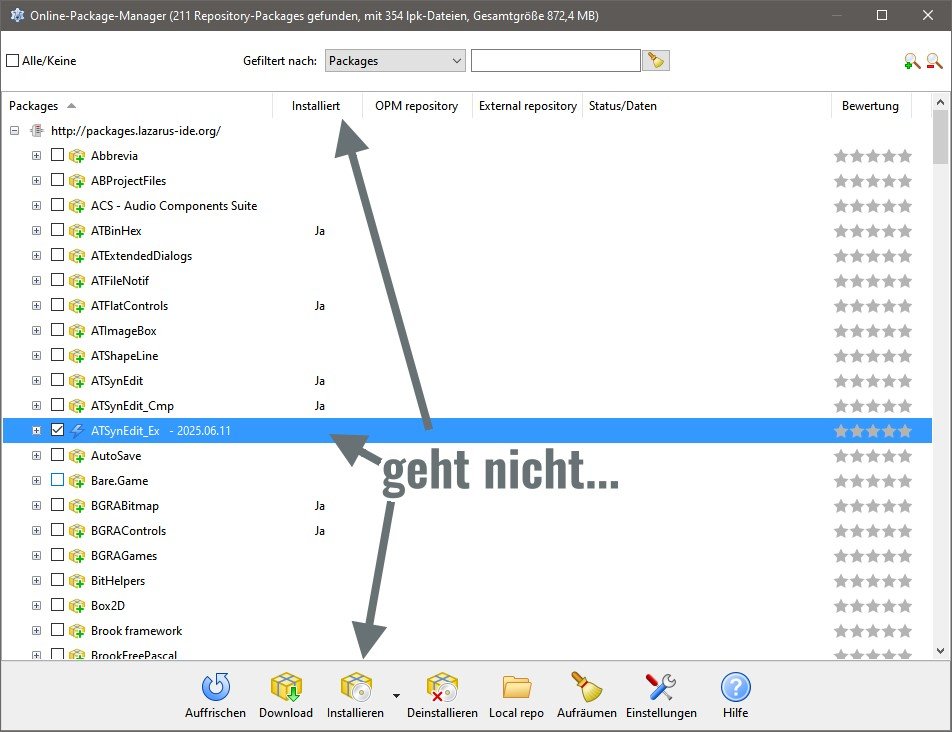Click the repository server icon beside packages.lazarus-ide.org
The image size is (952, 732).
pyautogui.click(x=37, y=130)
